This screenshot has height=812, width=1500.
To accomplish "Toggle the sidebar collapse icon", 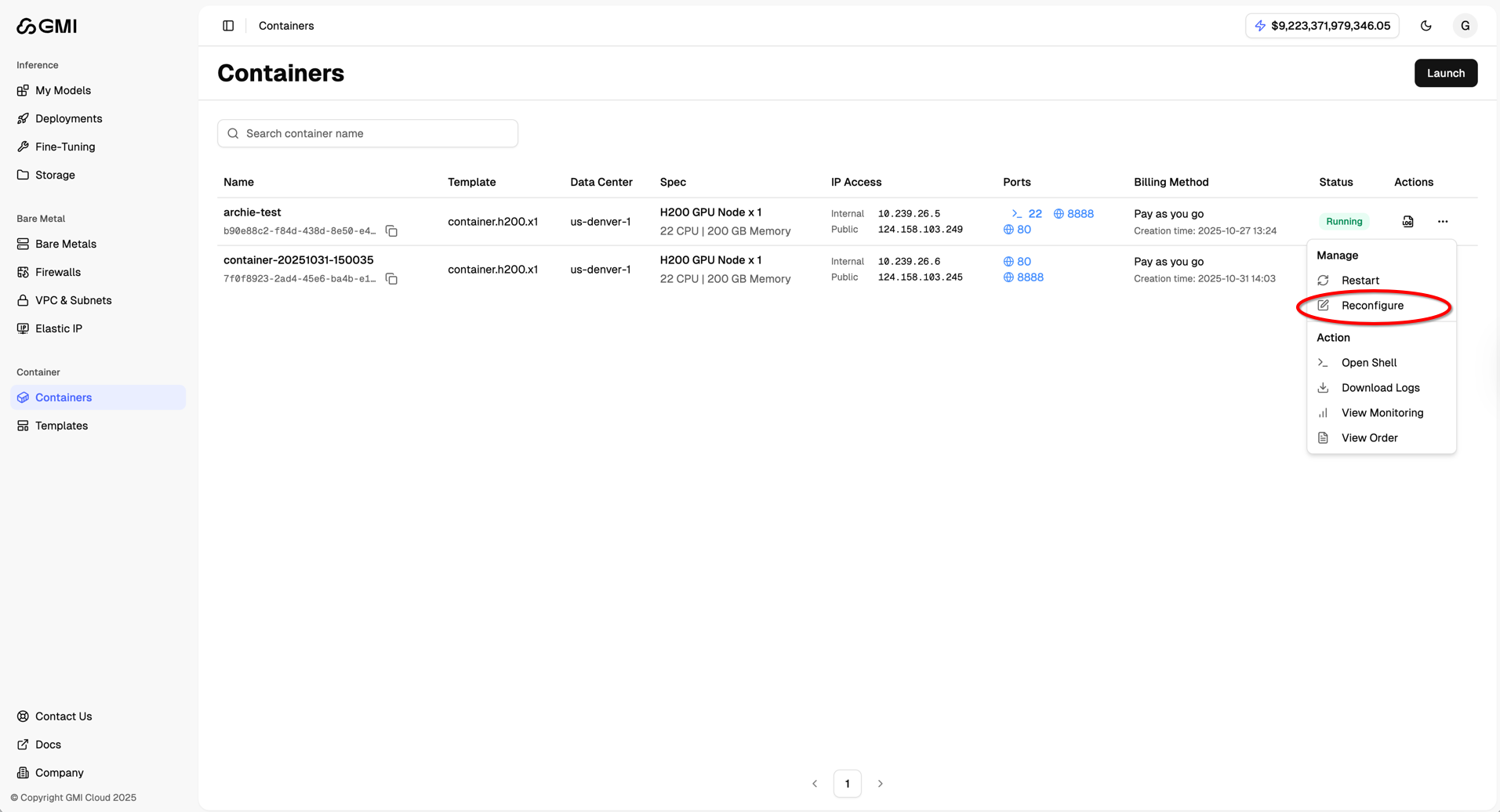I will (x=228, y=26).
